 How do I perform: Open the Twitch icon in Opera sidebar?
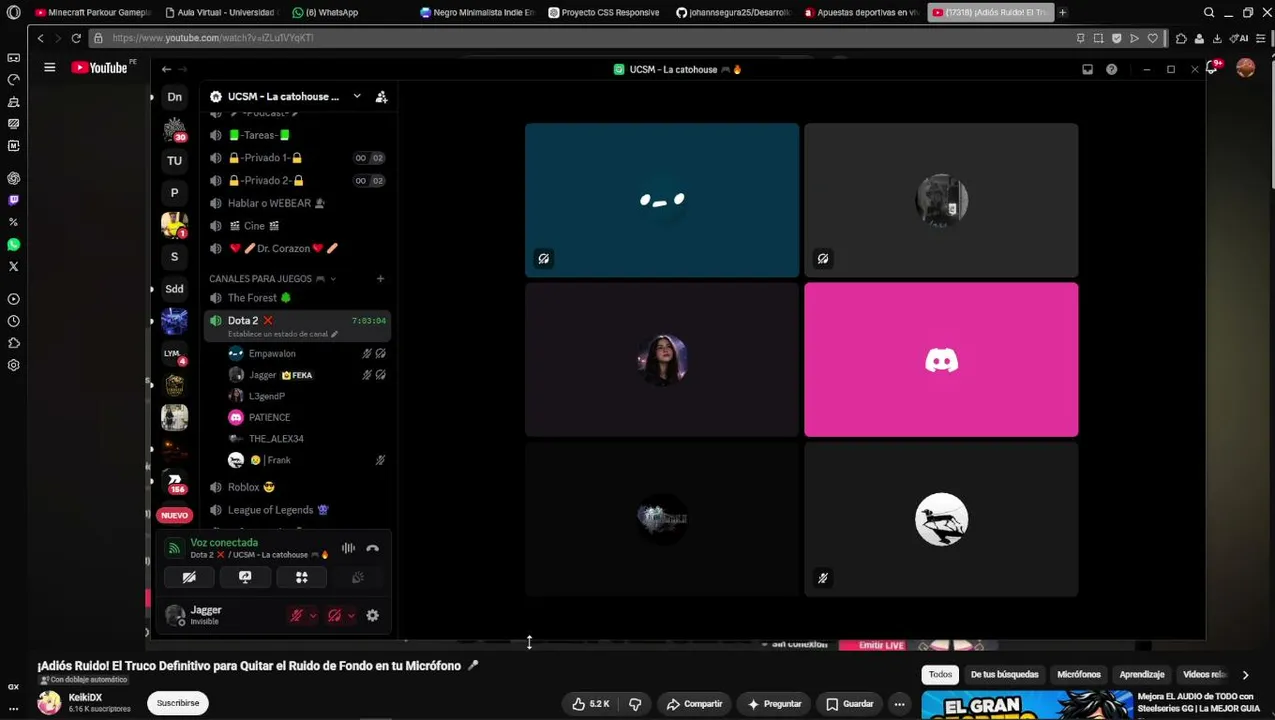pyautogui.click(x=13, y=200)
